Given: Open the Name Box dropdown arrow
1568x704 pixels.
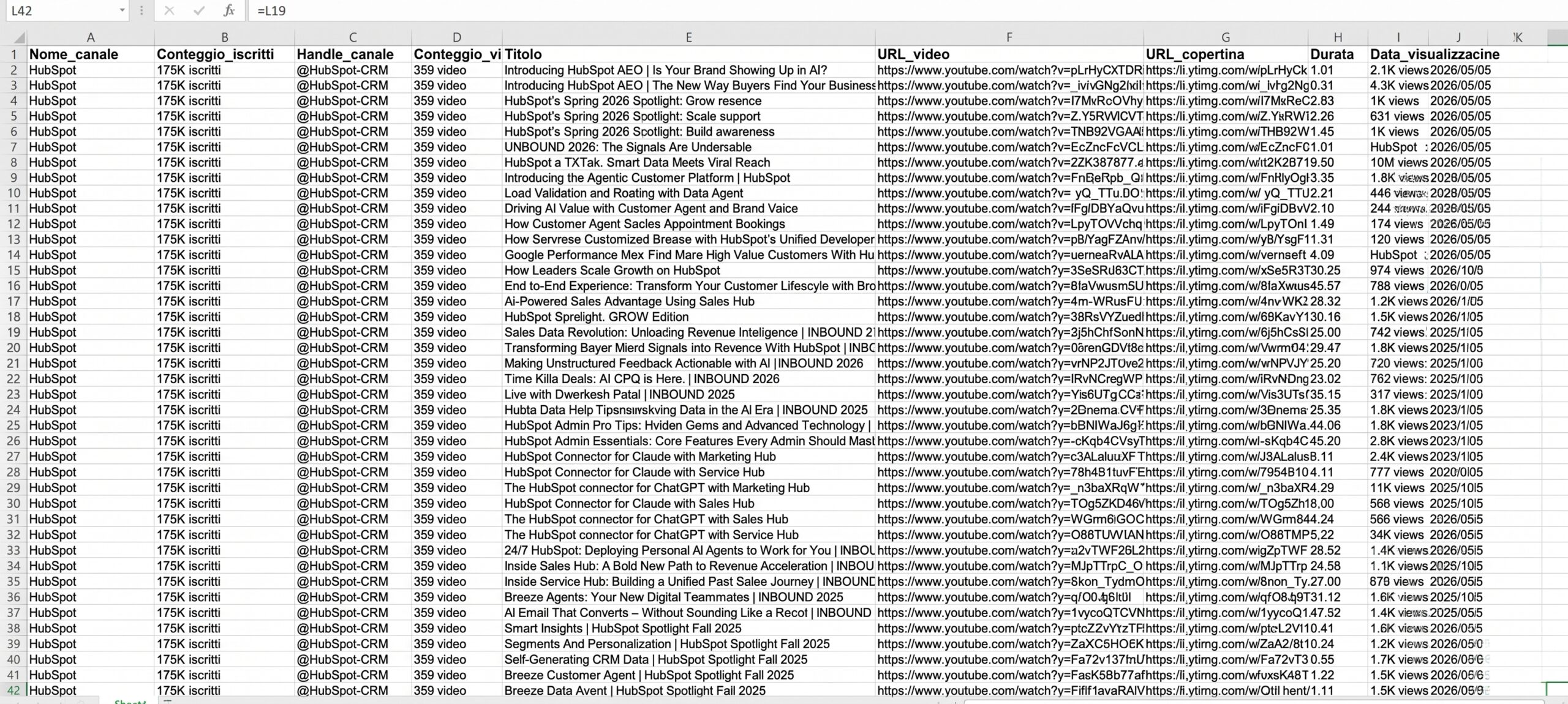Looking at the screenshot, I should [x=122, y=10].
